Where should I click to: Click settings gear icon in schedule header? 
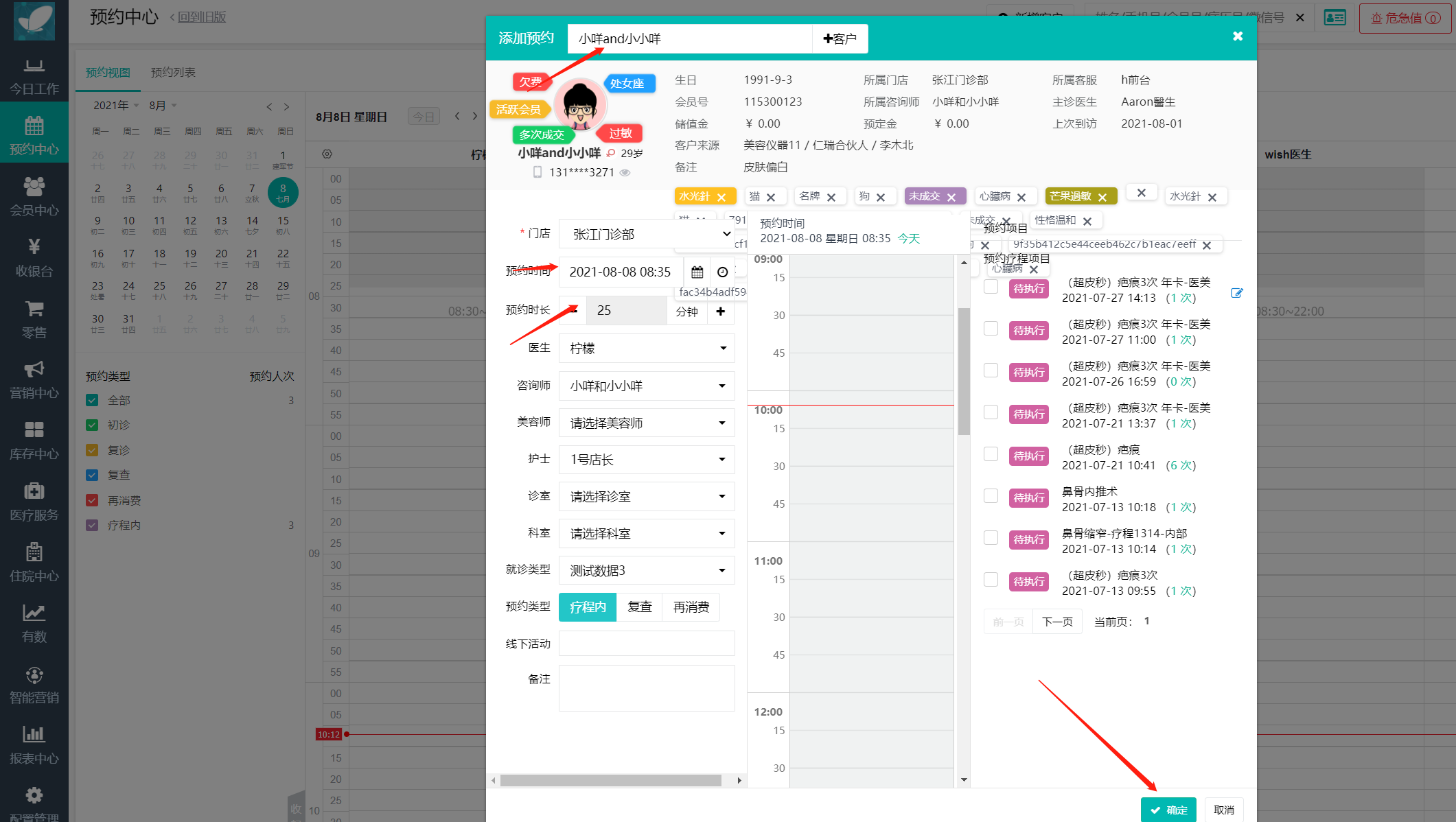pyautogui.click(x=327, y=154)
